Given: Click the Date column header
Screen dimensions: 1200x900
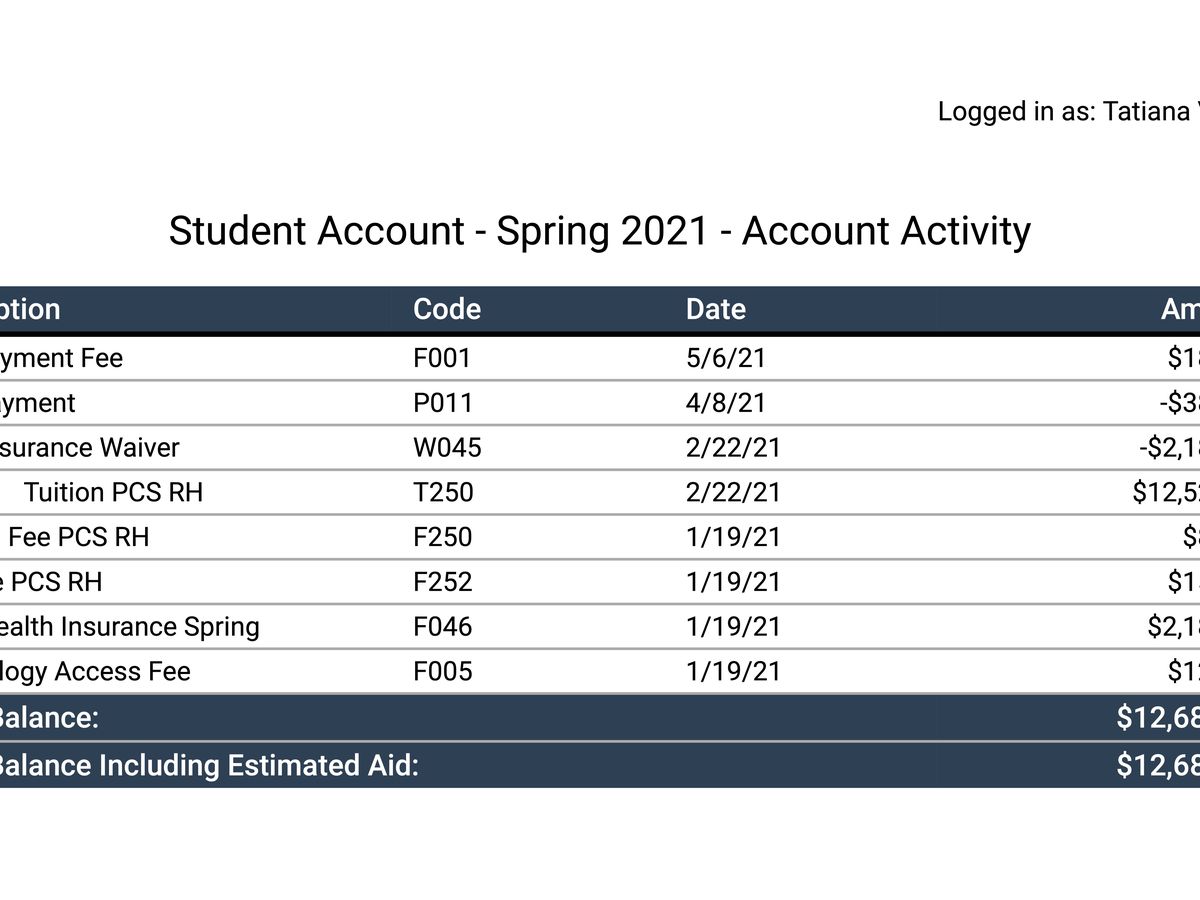Looking at the screenshot, I should [715, 309].
